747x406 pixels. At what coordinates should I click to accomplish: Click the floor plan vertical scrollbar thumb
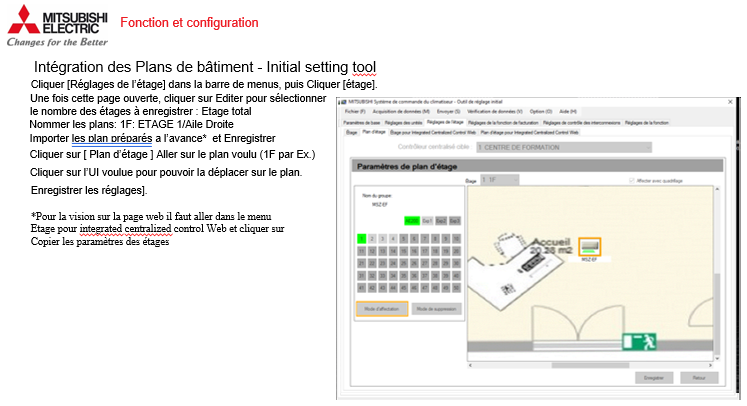tap(717, 312)
